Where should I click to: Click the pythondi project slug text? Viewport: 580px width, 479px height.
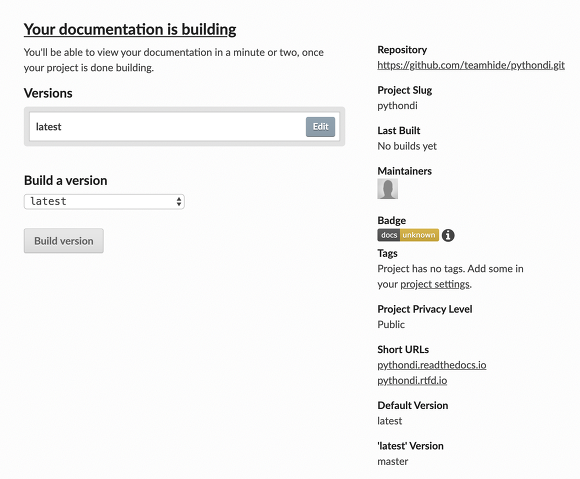point(397,106)
